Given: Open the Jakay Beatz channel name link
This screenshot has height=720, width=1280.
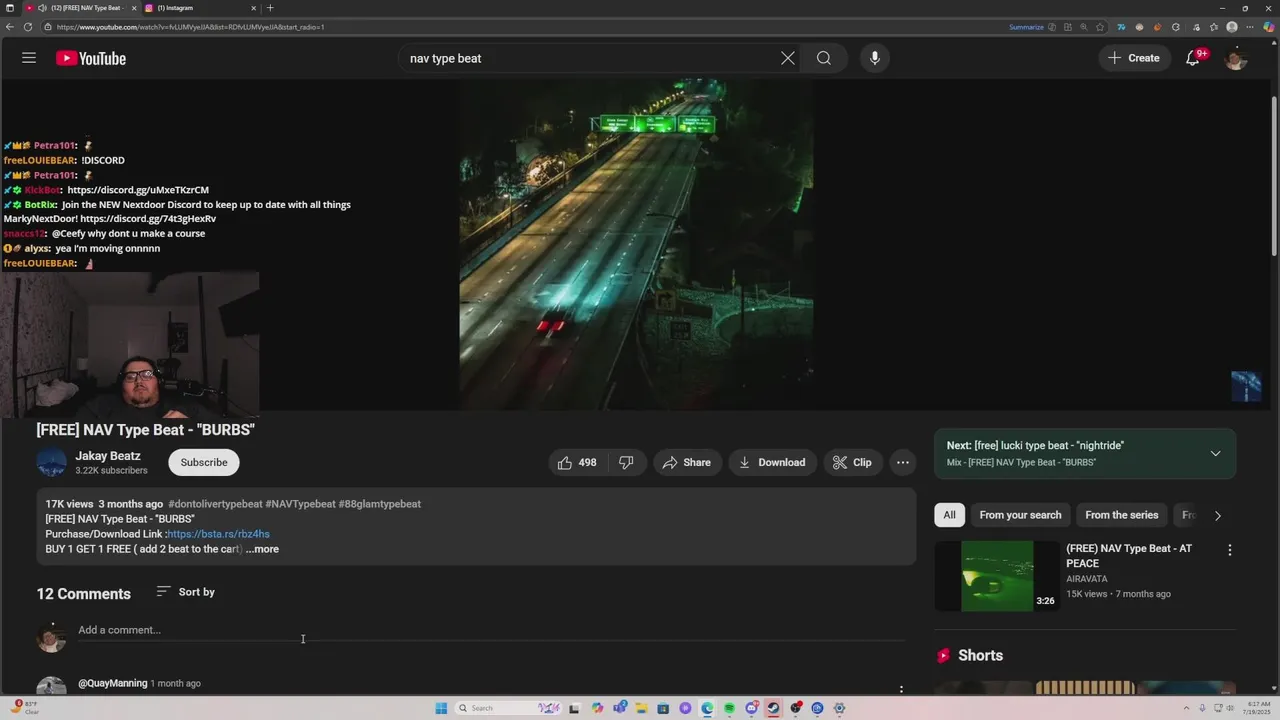Looking at the screenshot, I should tap(108, 456).
